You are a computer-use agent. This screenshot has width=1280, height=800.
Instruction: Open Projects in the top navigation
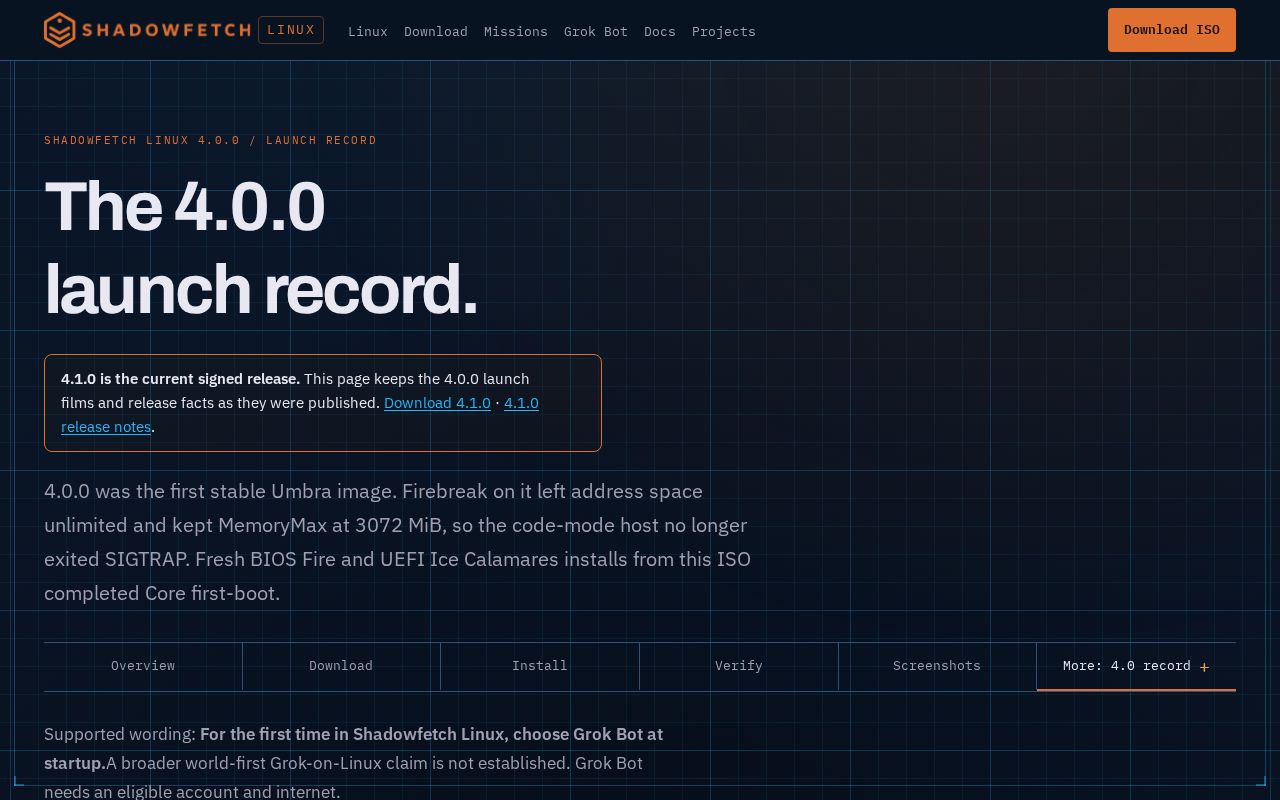pyautogui.click(x=724, y=31)
